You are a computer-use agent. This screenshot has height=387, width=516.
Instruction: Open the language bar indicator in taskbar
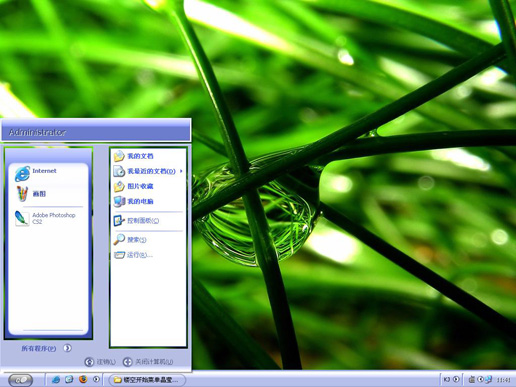tap(447, 379)
